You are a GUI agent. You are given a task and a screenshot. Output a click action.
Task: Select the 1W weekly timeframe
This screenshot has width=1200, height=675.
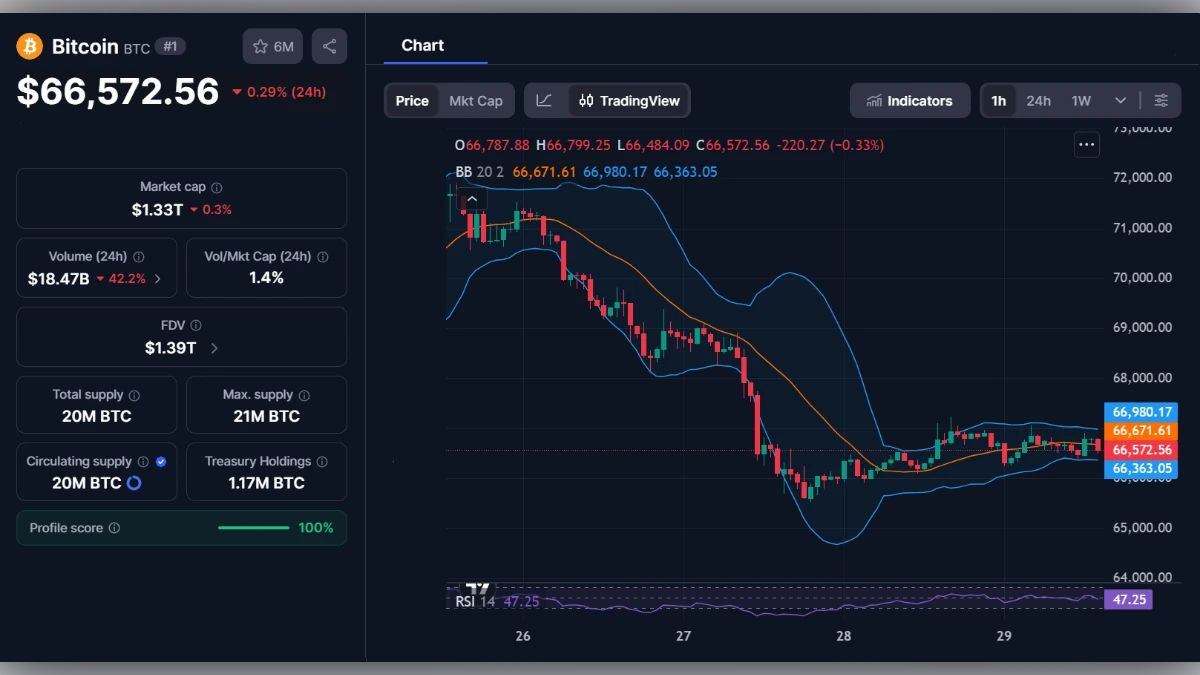point(1079,100)
